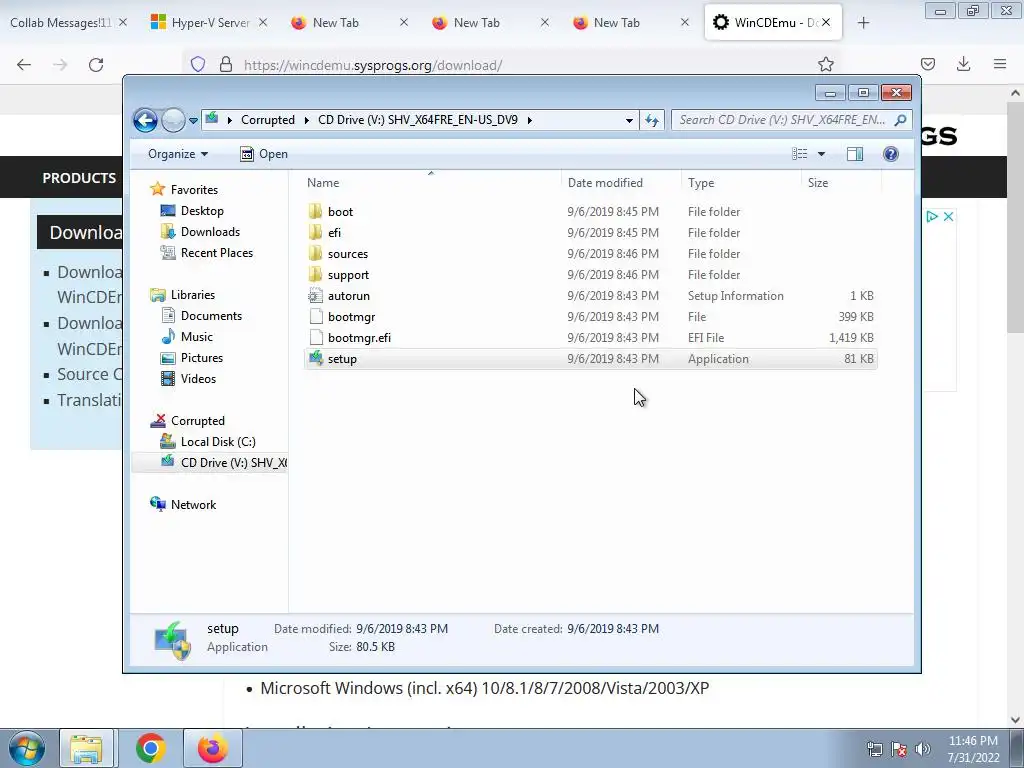Click the CD Drive (V:) breadcrumb segment
Screen dimensions: 1024x768
tap(418, 120)
